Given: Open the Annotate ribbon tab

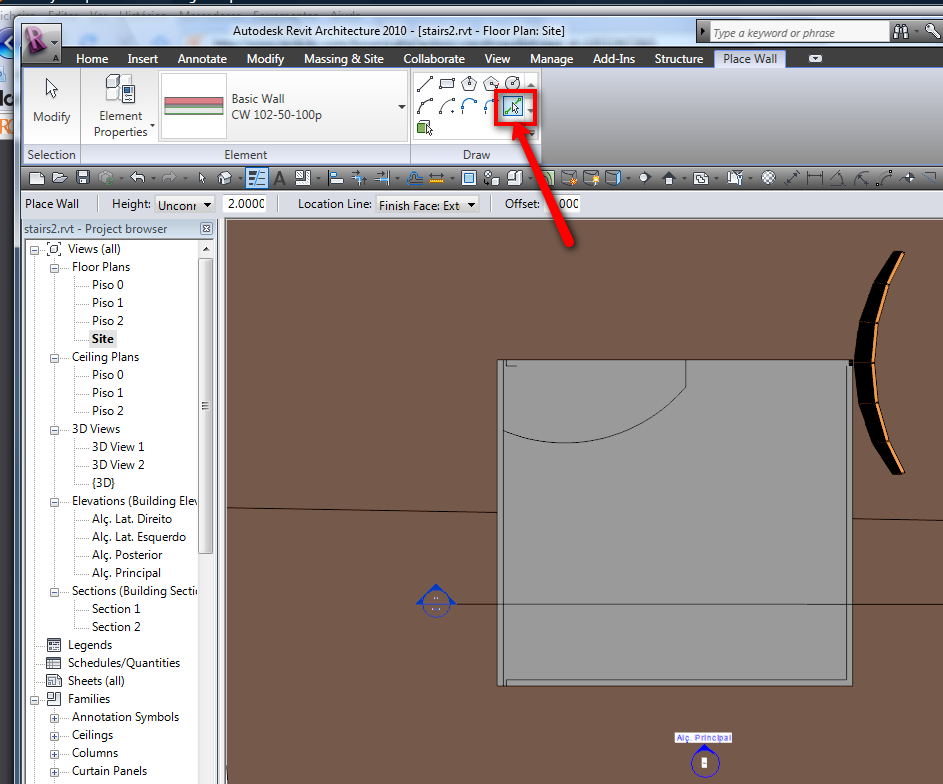Looking at the screenshot, I should [x=202, y=59].
